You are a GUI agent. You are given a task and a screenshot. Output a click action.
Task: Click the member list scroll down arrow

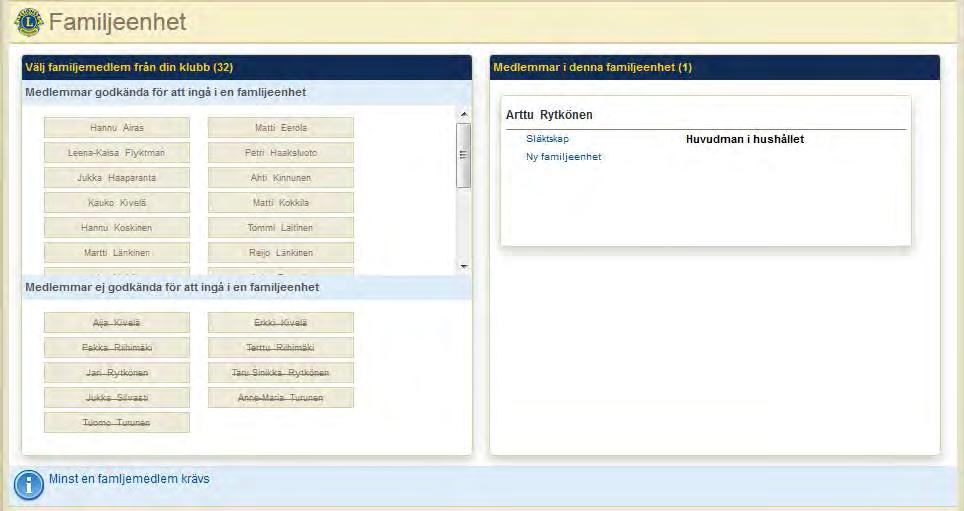click(x=464, y=266)
